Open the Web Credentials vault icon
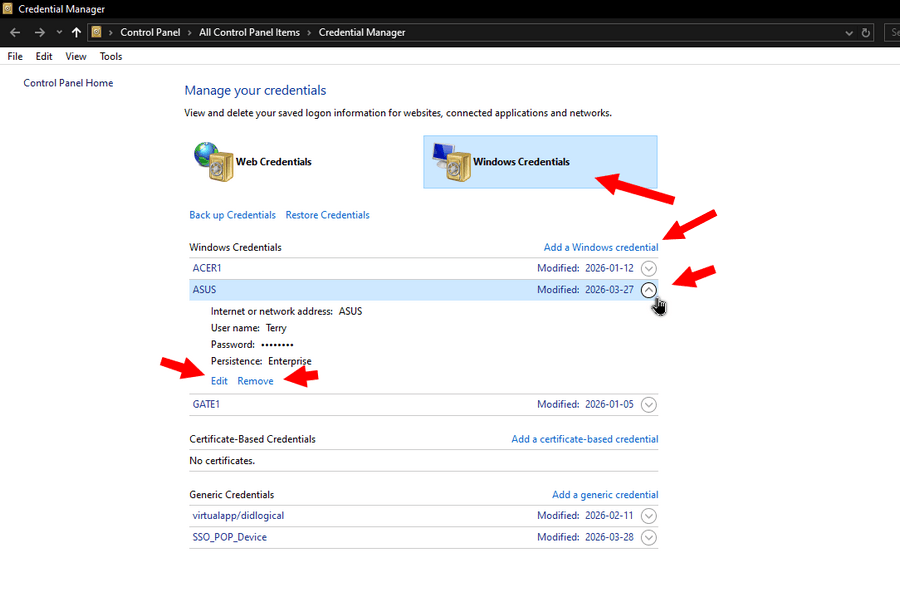Viewport: 900px width, 607px height. tap(212, 161)
